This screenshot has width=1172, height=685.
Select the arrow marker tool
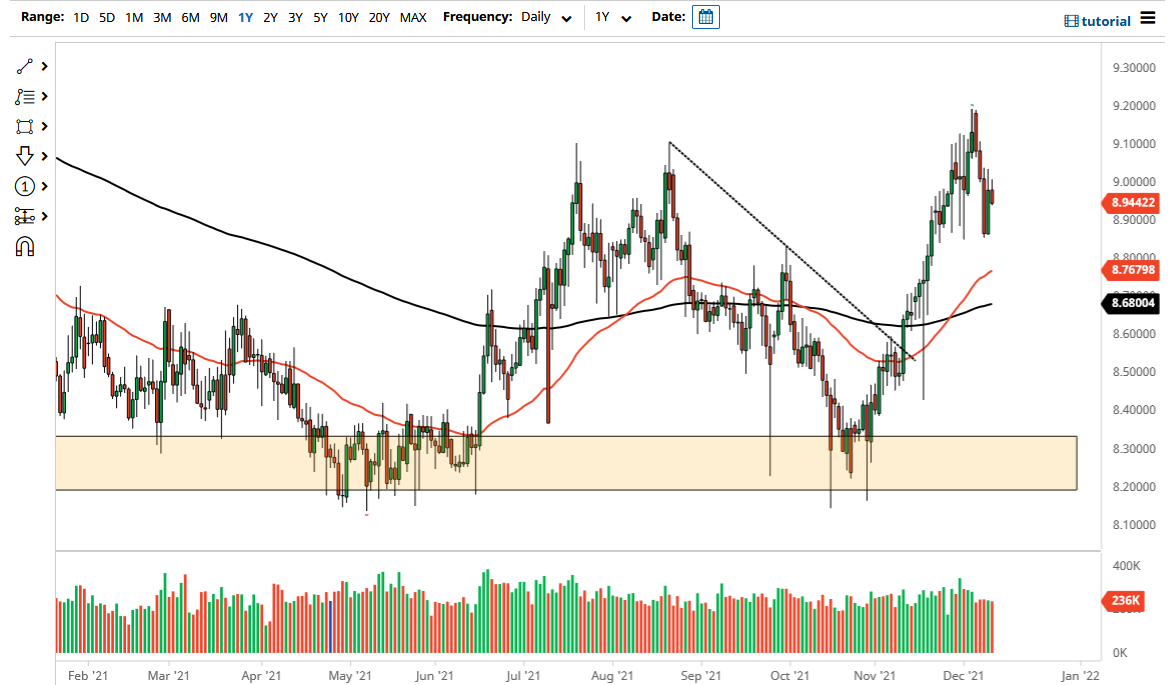pos(25,156)
